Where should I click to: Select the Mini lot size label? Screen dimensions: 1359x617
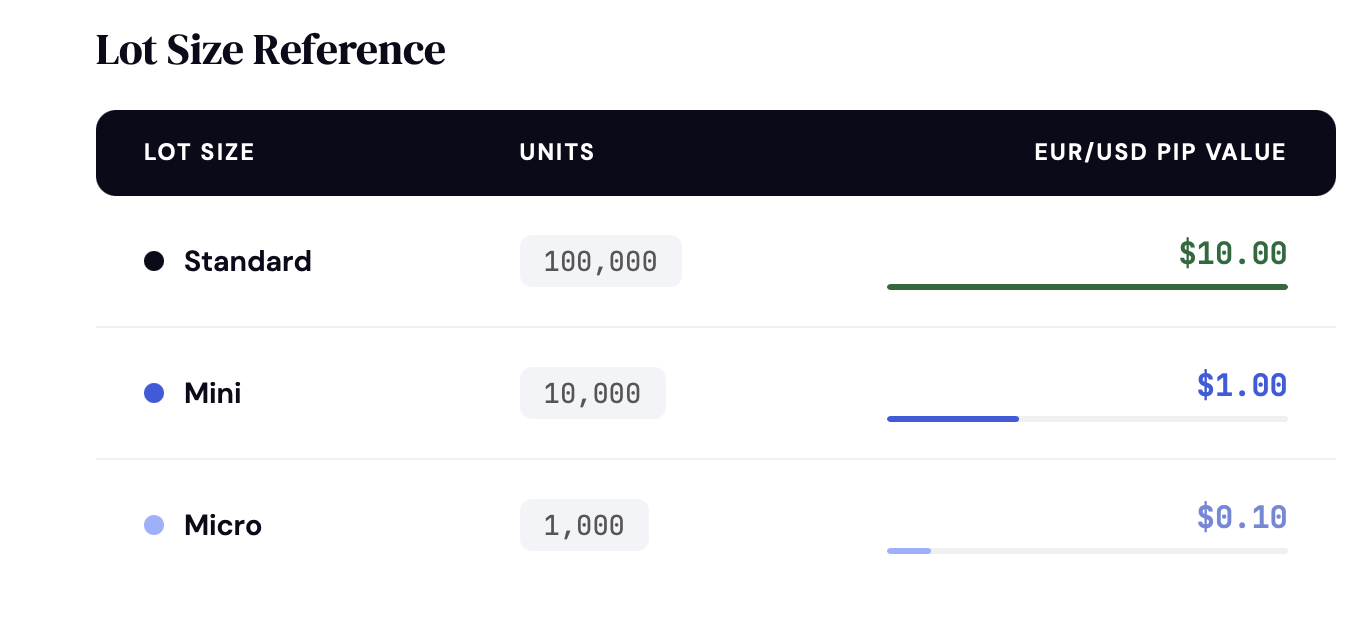[213, 393]
